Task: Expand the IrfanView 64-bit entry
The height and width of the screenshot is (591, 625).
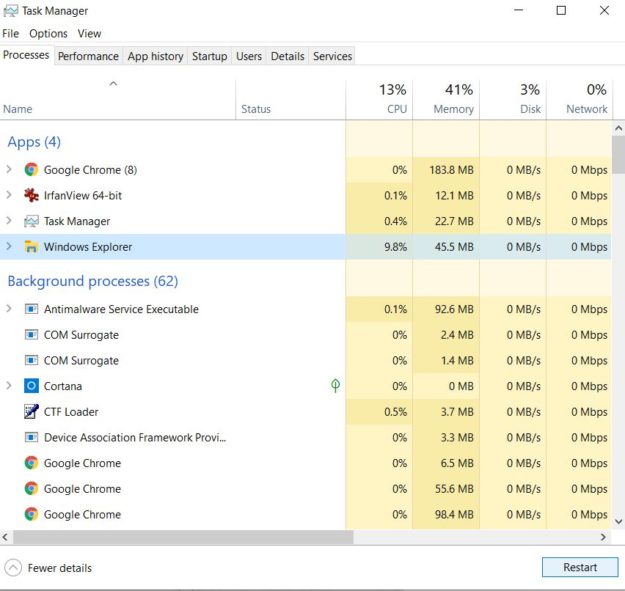Action: 9,195
